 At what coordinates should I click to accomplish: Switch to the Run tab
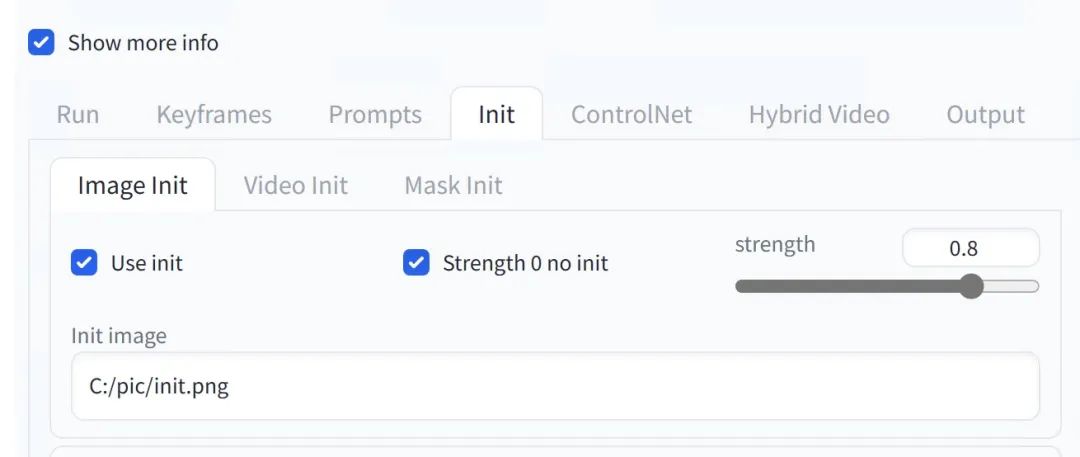[78, 114]
